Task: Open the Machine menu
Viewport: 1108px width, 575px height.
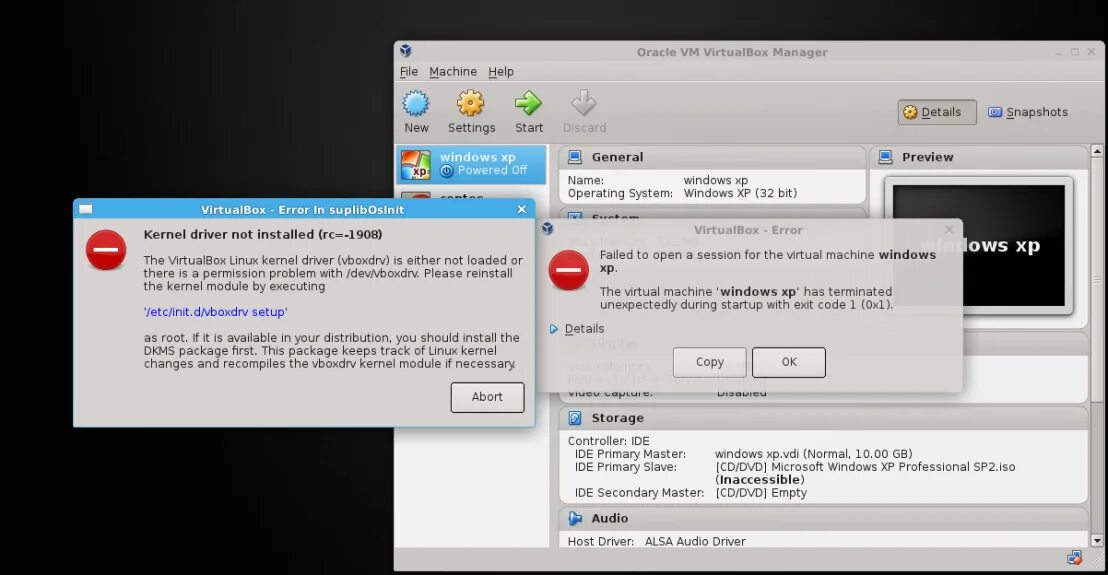Action: [453, 71]
